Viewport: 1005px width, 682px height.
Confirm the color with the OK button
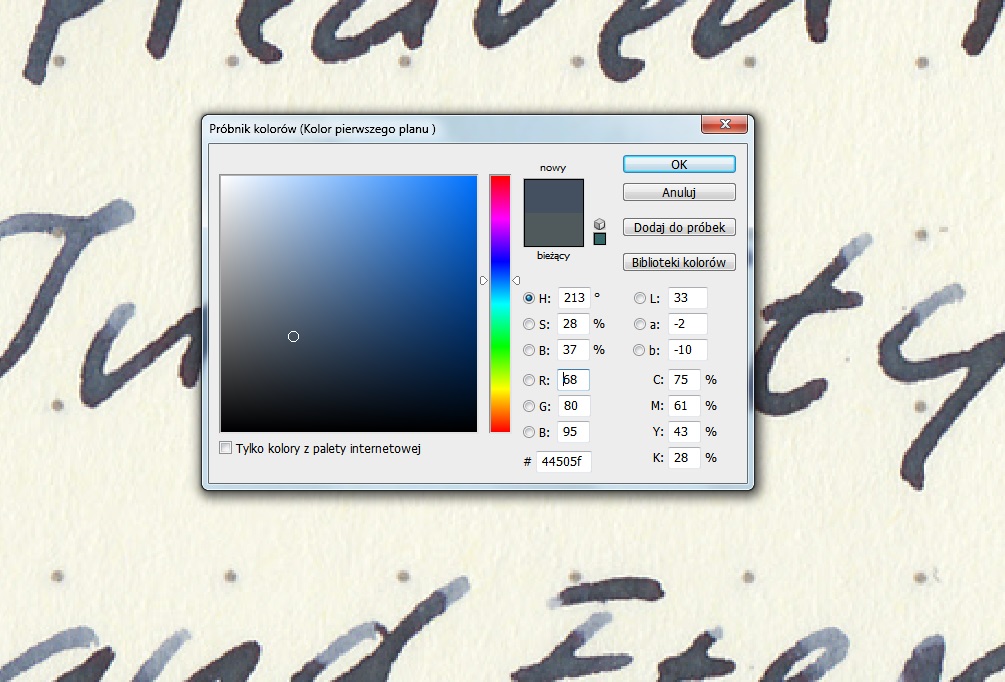pyautogui.click(x=679, y=164)
